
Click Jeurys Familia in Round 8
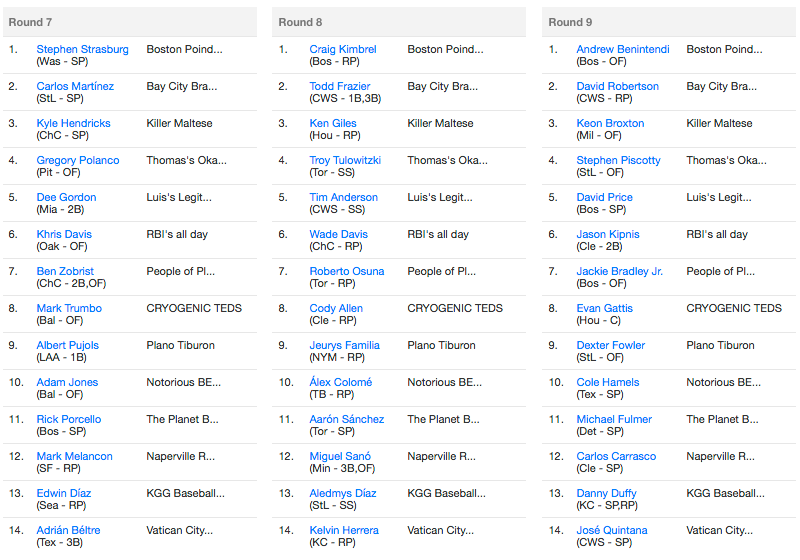tap(344, 345)
